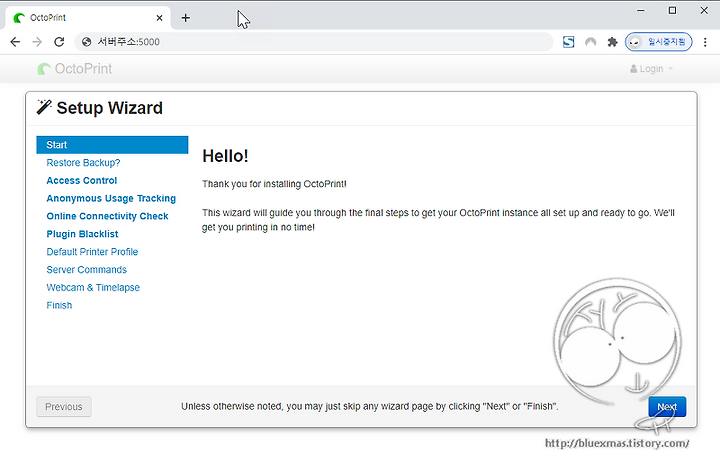This screenshot has width=720, height=463.
Task: Go to Server Commands step
Action: pyautogui.click(x=86, y=270)
